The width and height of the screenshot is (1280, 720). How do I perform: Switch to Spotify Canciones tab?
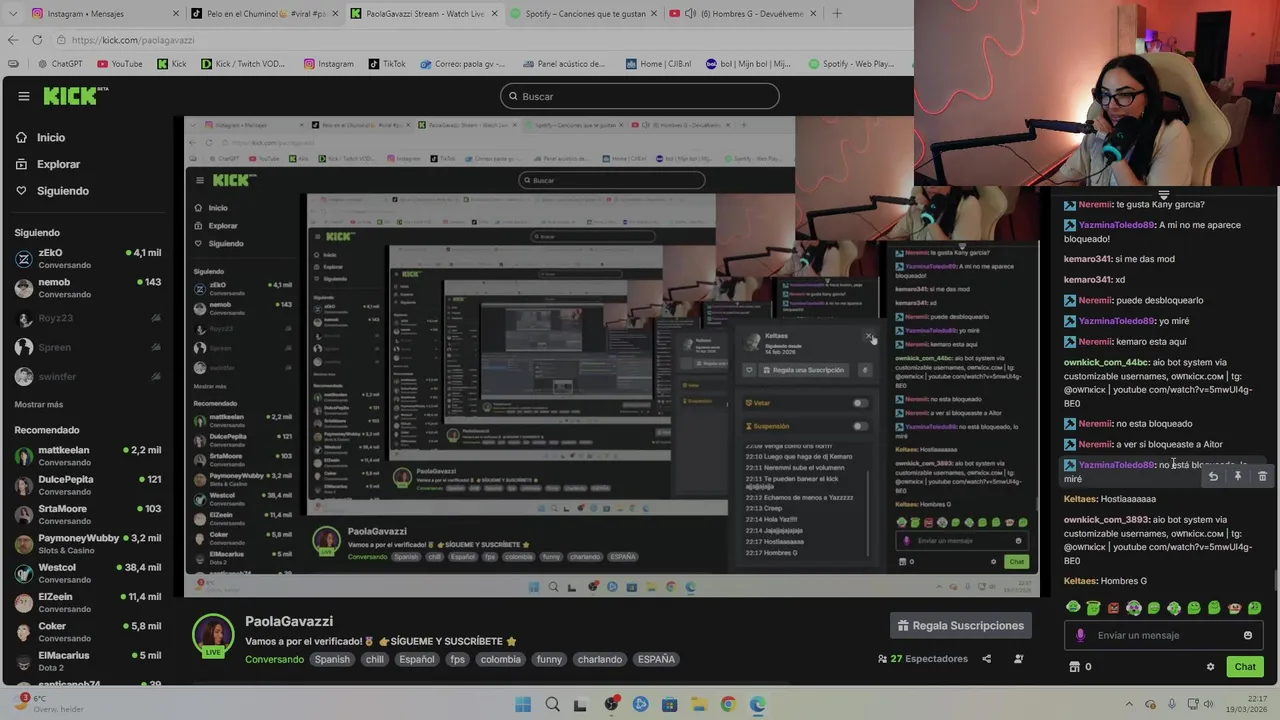(584, 13)
